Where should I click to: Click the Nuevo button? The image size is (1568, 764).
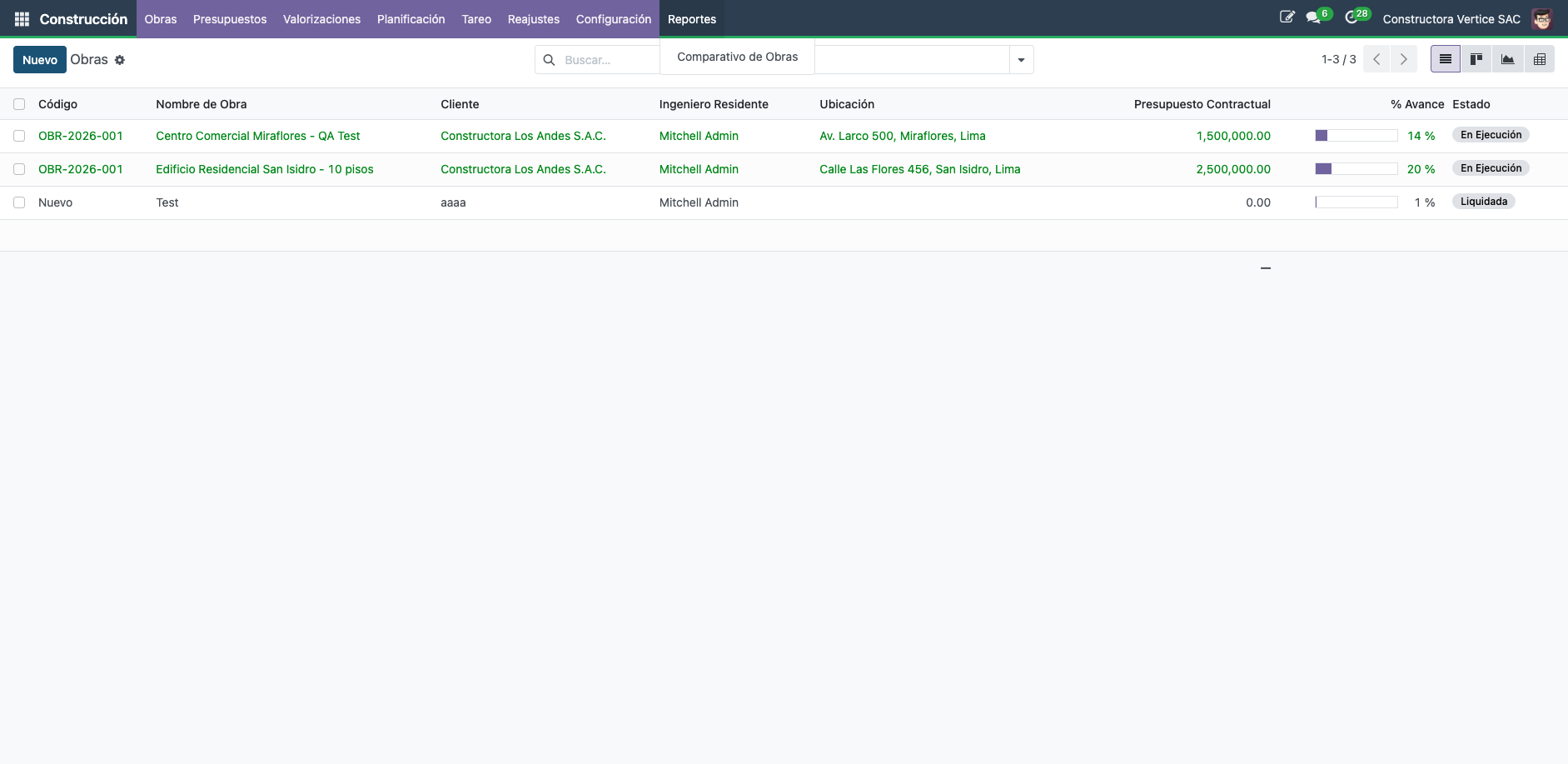[x=40, y=60]
